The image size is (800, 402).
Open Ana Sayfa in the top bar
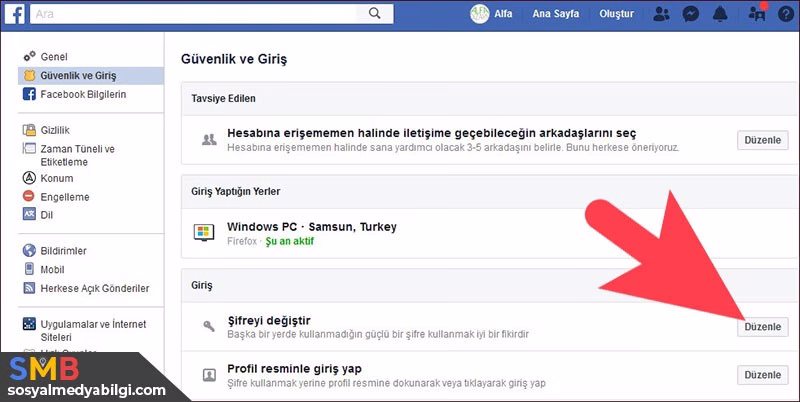coord(556,14)
